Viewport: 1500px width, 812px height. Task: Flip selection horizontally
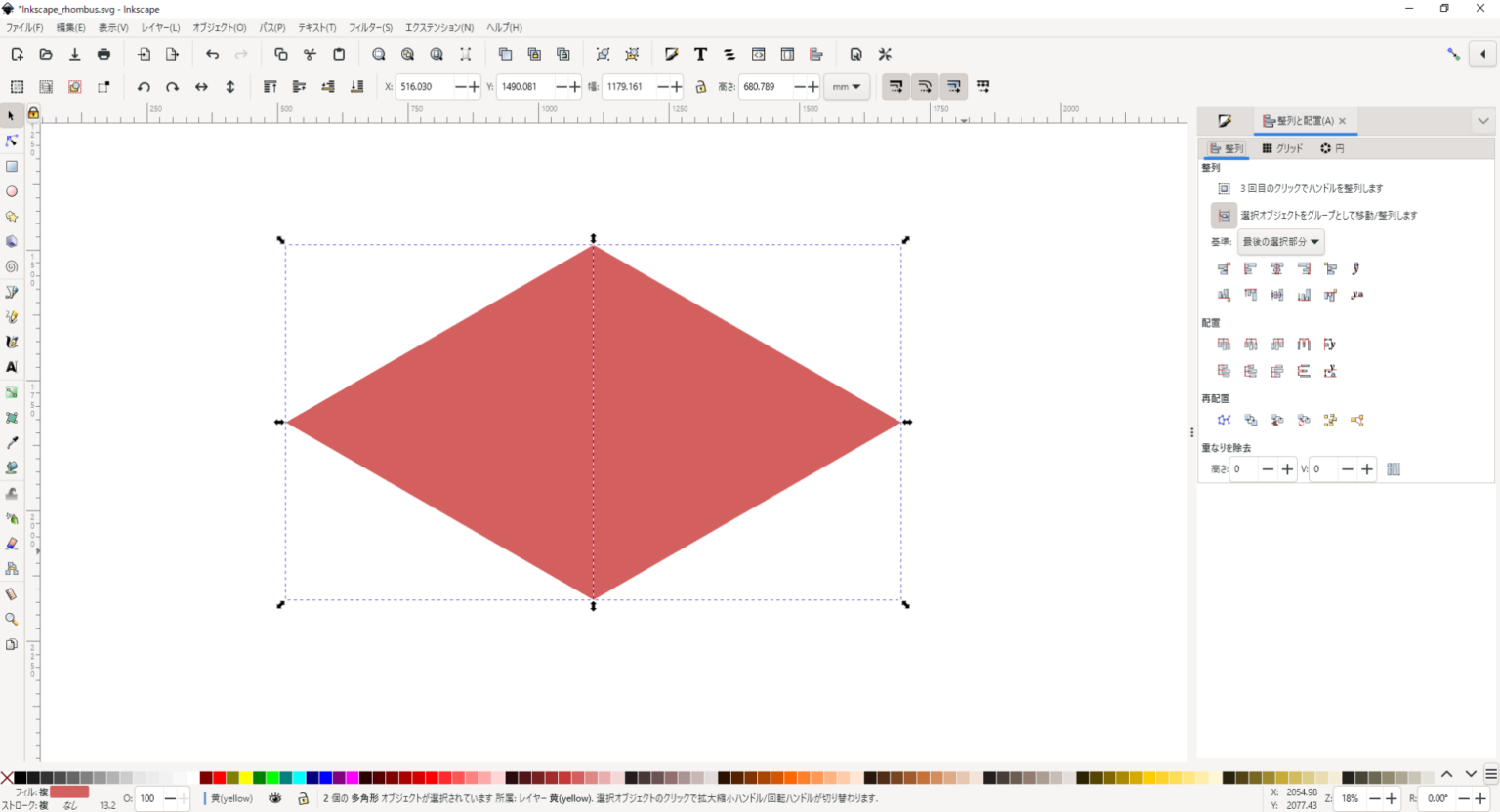[201, 87]
